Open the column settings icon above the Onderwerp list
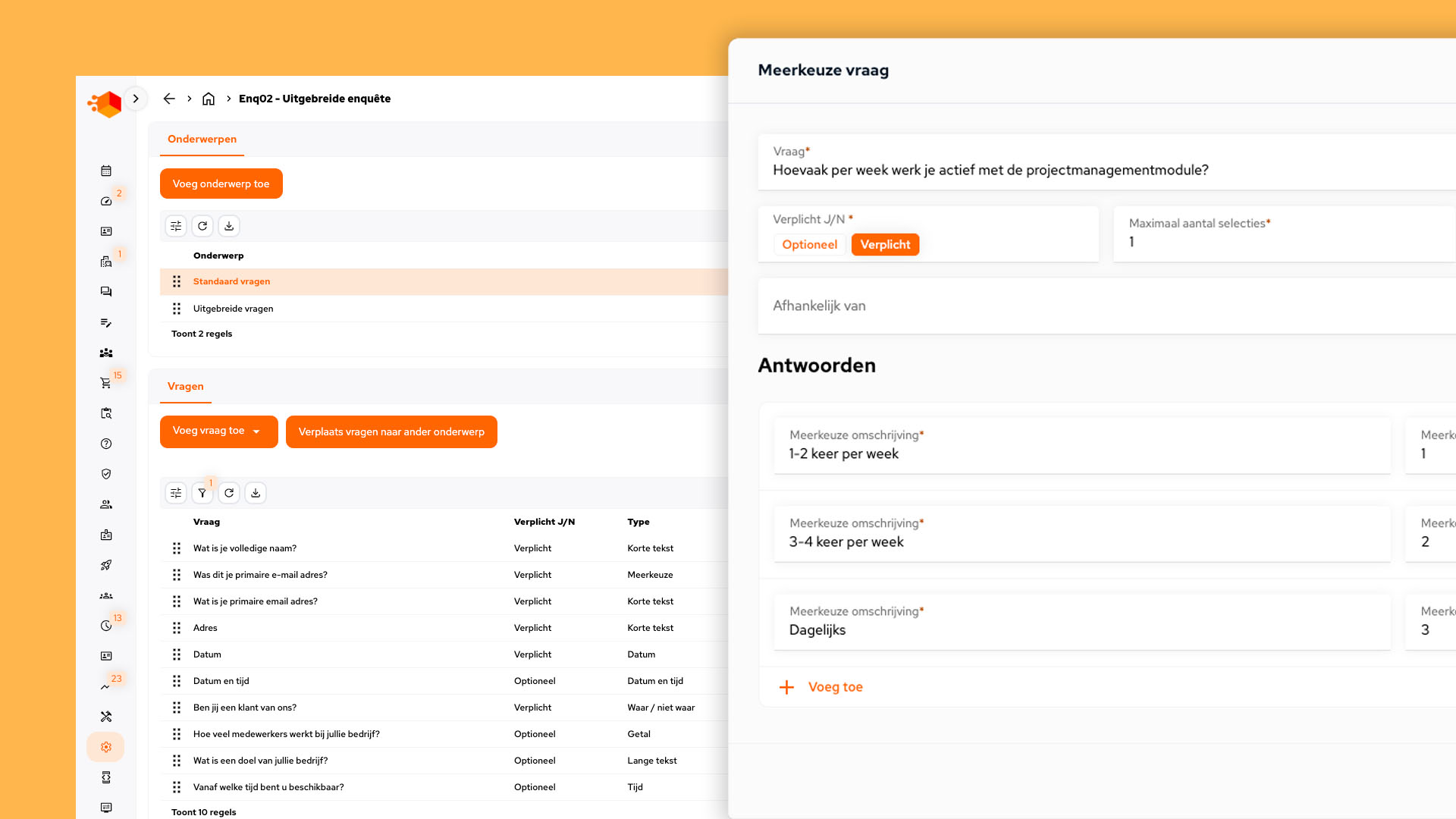 [x=175, y=225]
